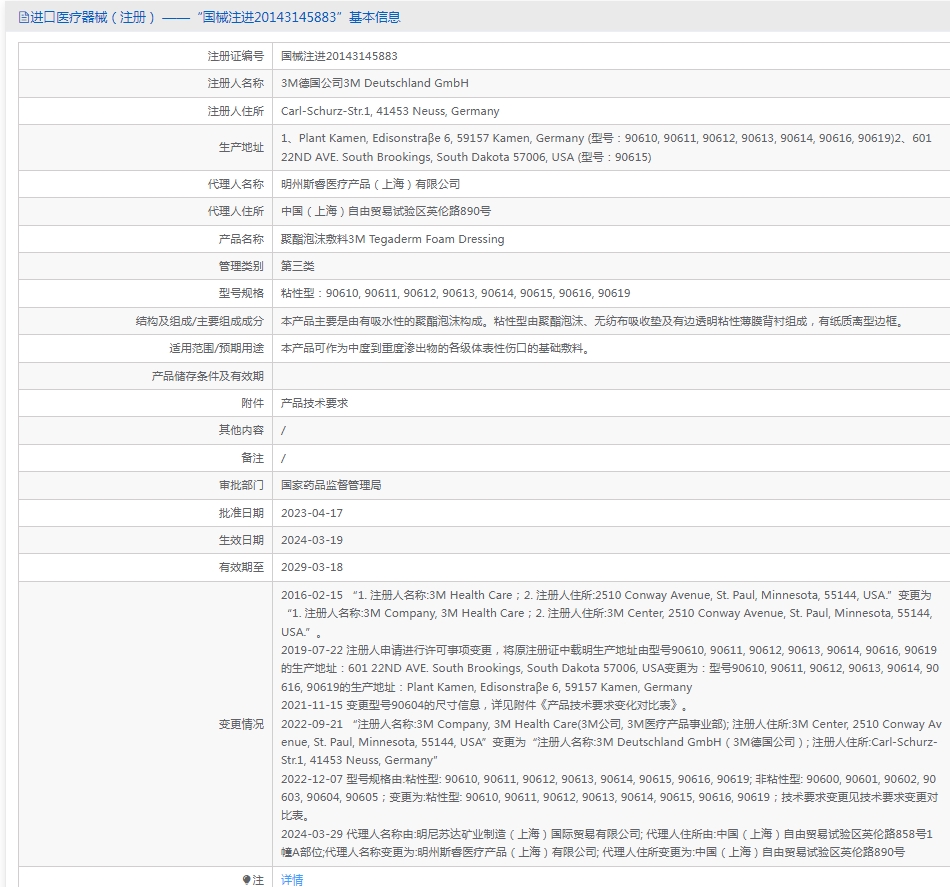This screenshot has height=887, width=950.
Task: Click the 代理人住所 address value
Action: [x=386, y=211]
